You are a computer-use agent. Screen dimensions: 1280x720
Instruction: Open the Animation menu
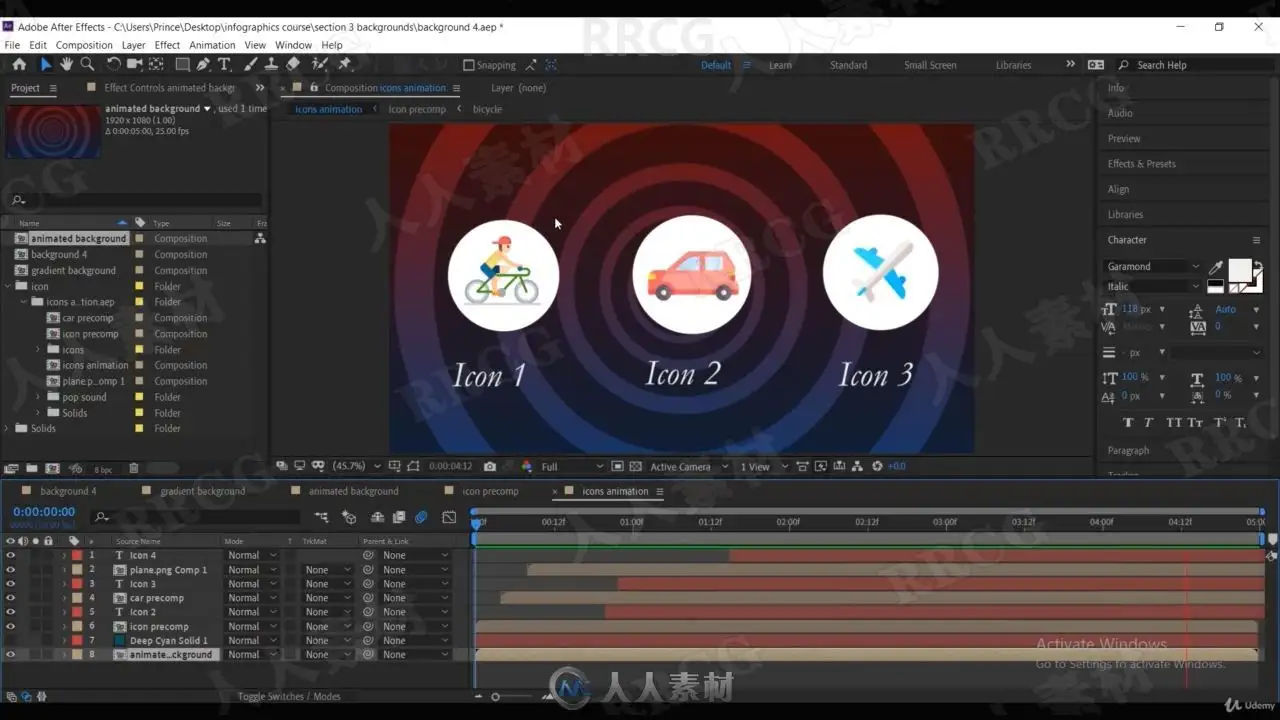pos(212,45)
